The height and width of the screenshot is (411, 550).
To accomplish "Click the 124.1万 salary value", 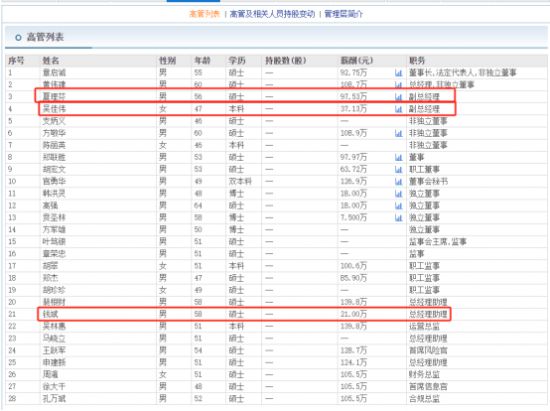I will coord(353,362).
